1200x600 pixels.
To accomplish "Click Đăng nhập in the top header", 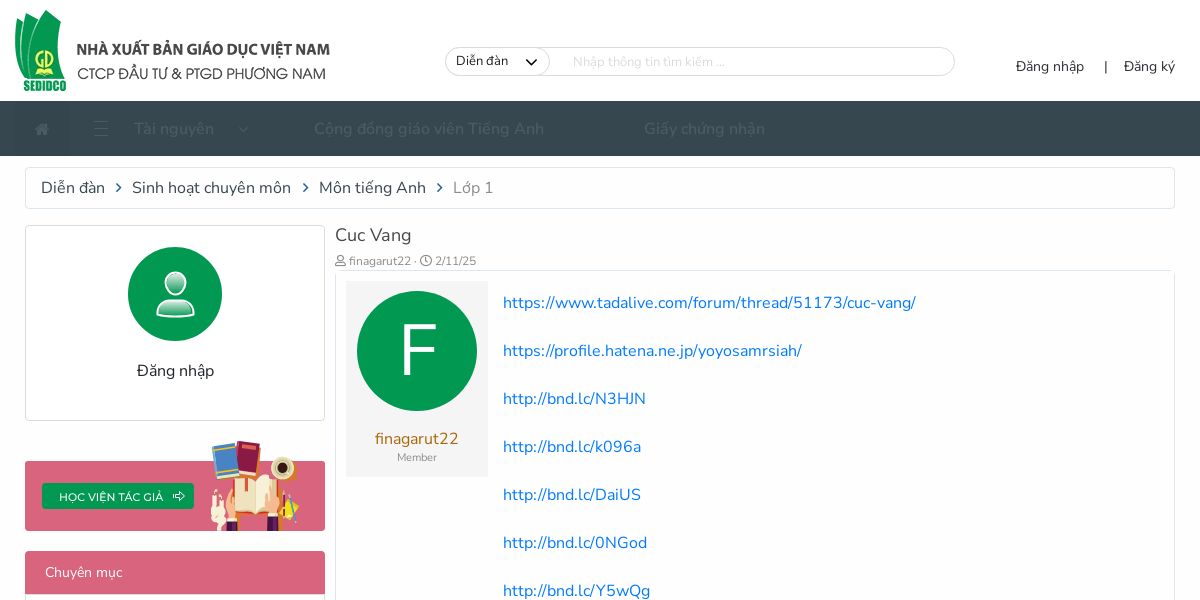I will pyautogui.click(x=1050, y=67).
